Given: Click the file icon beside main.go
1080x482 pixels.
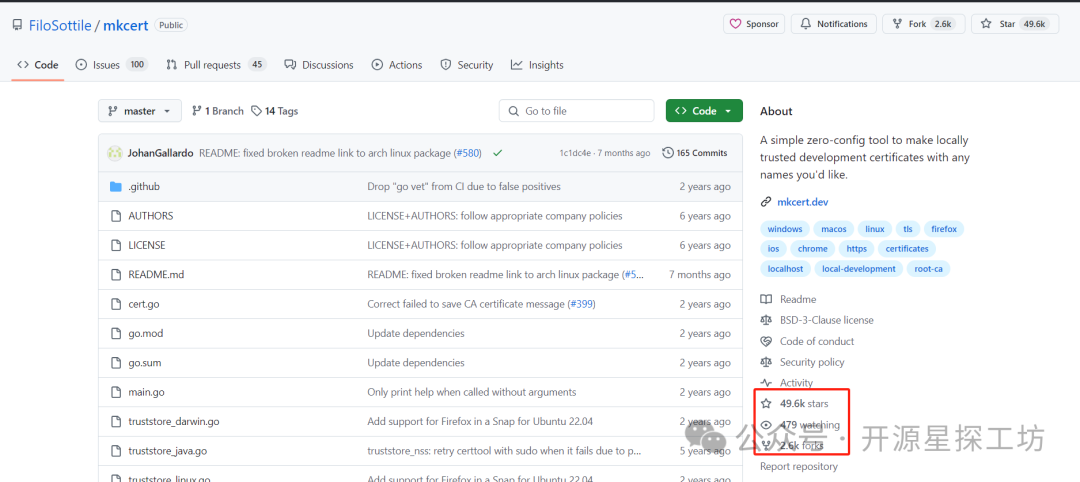Looking at the screenshot, I should 116,392.
